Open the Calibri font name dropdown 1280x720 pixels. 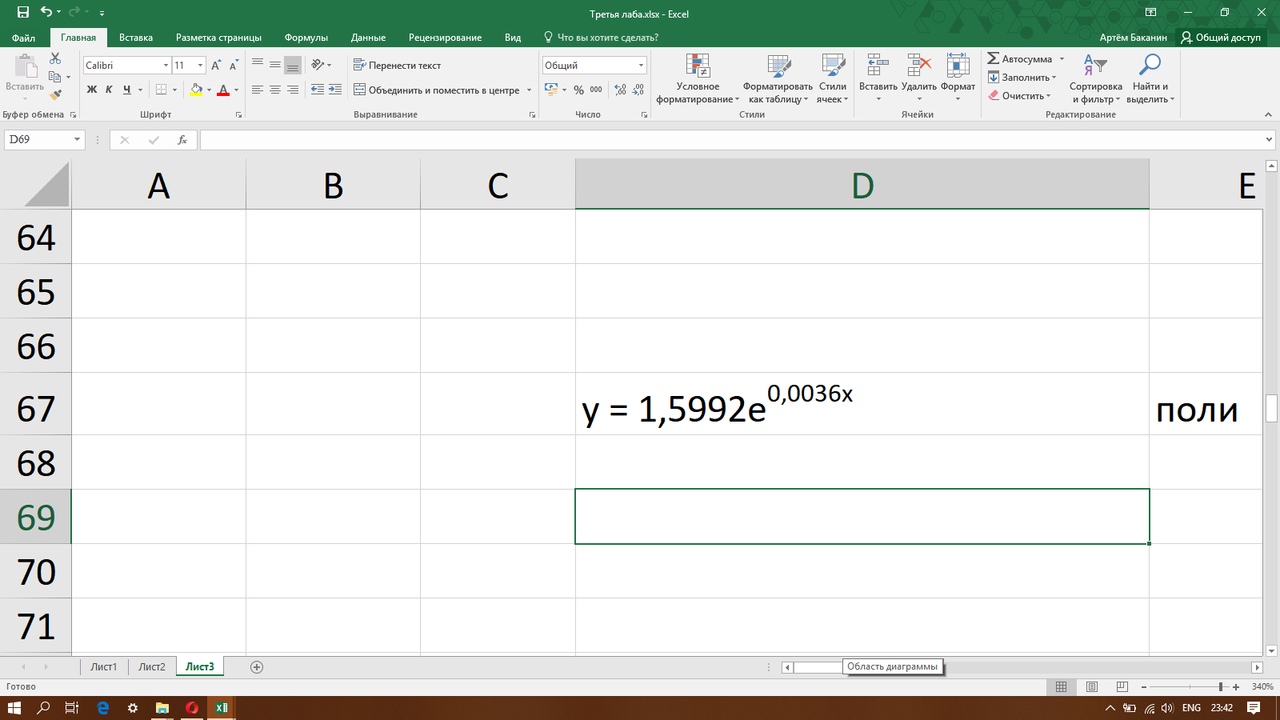click(166, 65)
